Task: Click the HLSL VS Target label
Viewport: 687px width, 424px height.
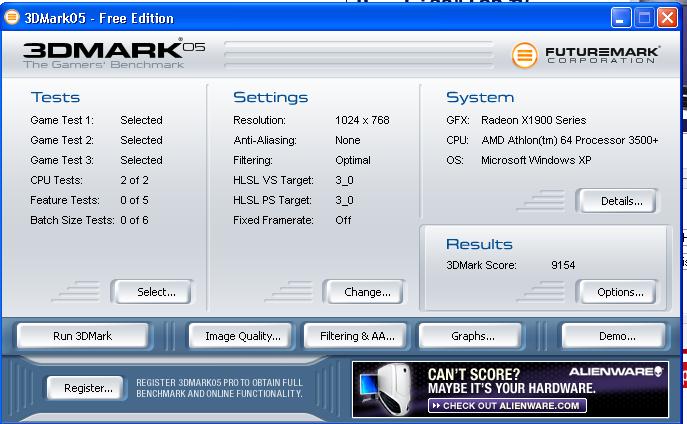Action: point(273,180)
